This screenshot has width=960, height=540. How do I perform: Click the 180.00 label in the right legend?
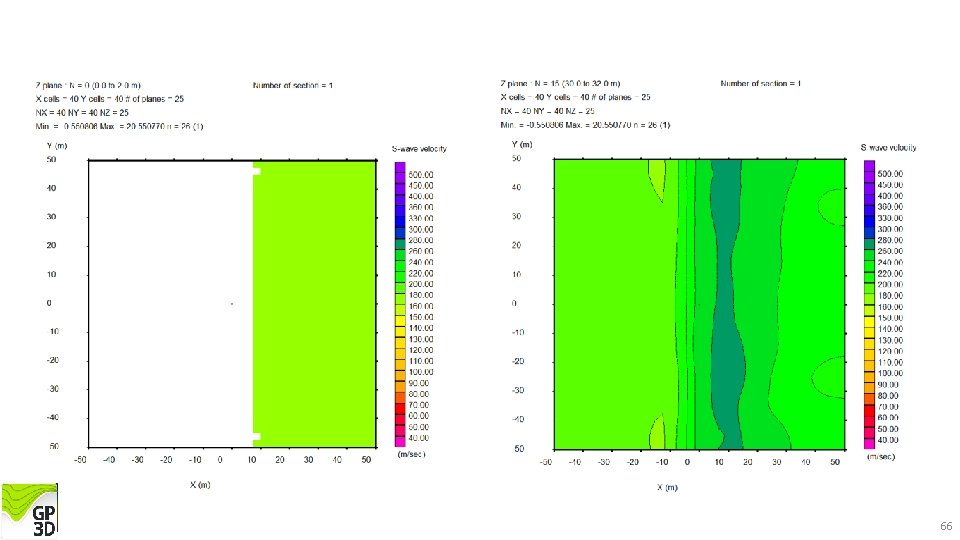click(890, 296)
